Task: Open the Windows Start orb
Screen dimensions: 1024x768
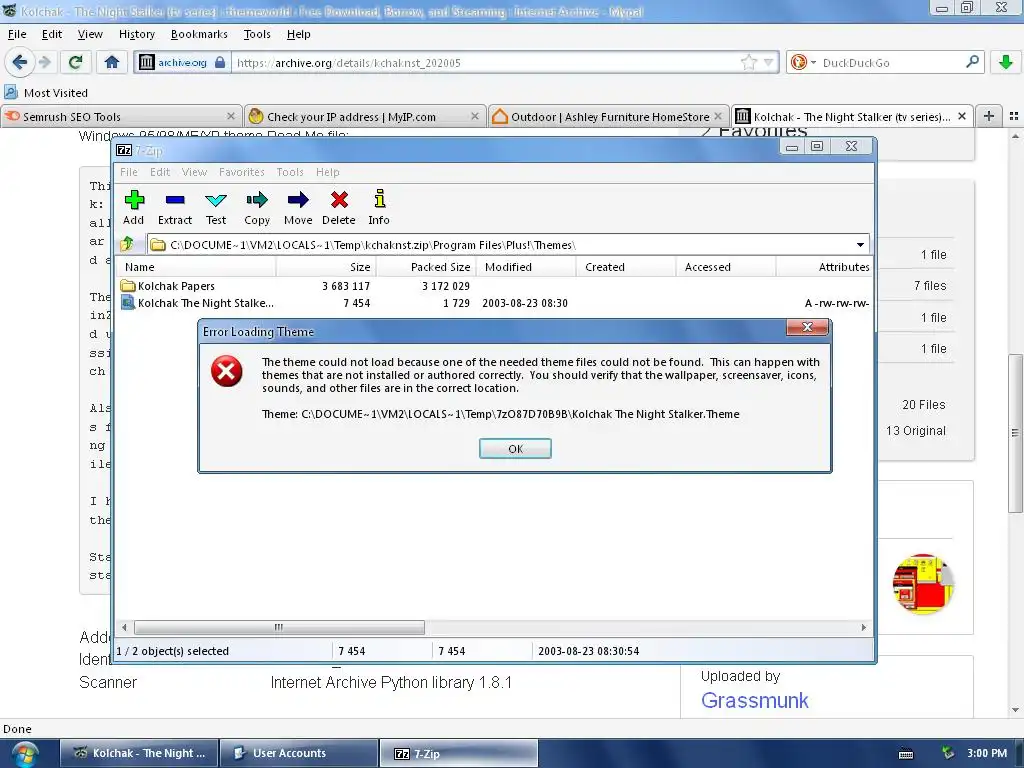Action: point(24,754)
